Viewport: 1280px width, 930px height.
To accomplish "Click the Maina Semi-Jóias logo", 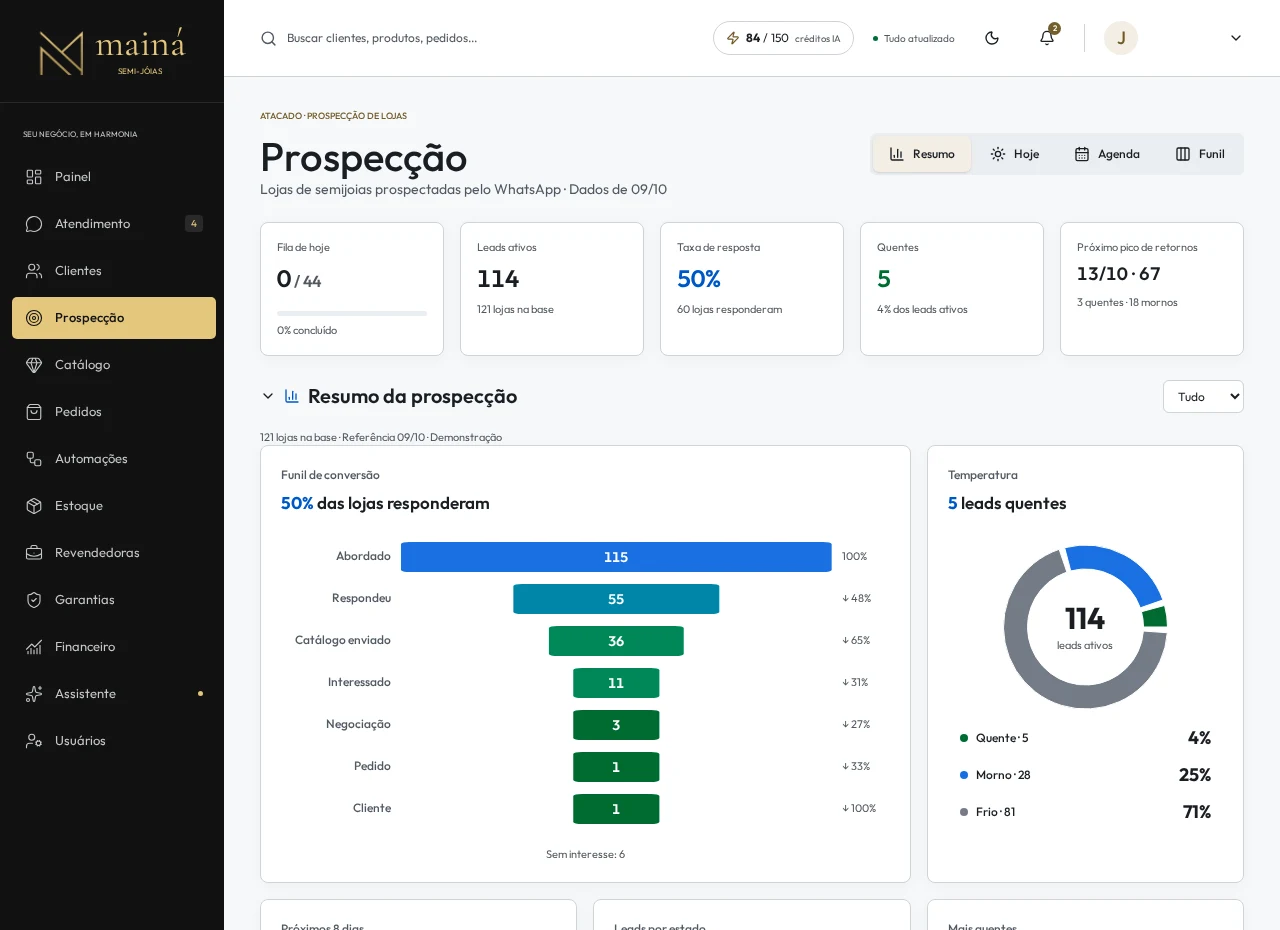I will (112, 51).
